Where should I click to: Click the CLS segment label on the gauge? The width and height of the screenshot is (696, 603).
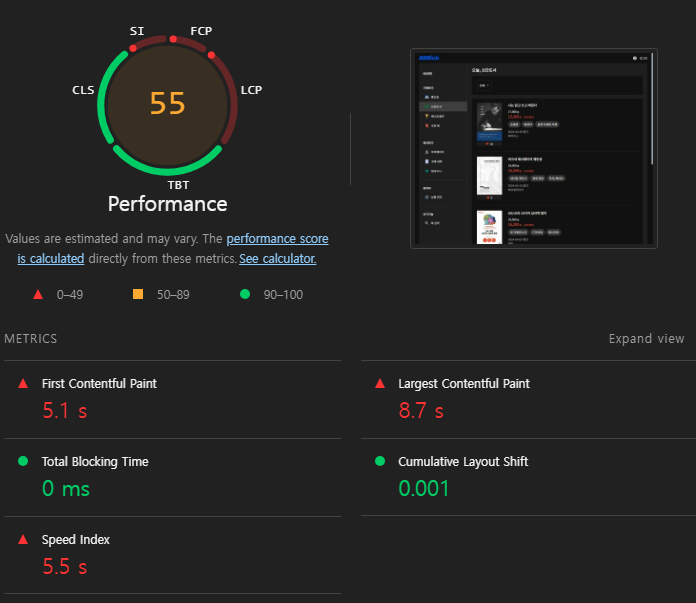point(83,90)
